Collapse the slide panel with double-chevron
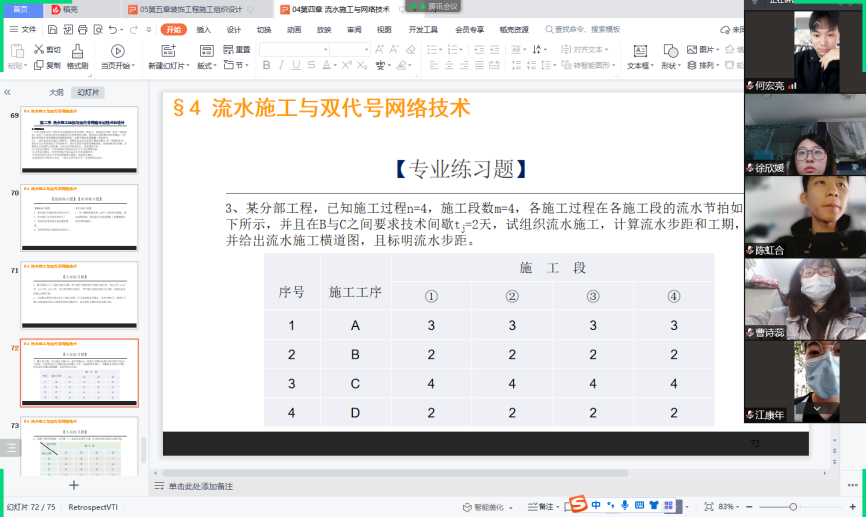 [8, 92]
